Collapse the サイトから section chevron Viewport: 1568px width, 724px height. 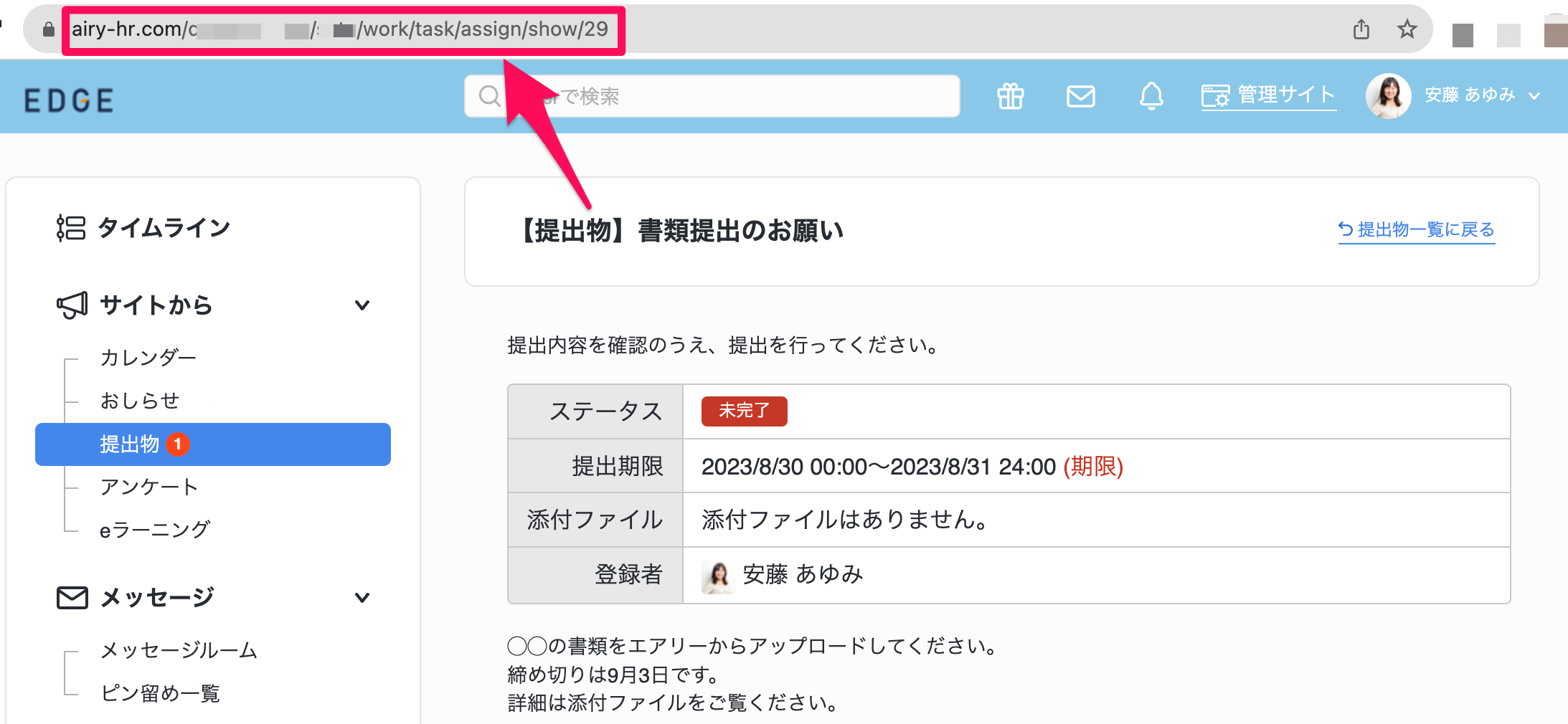click(x=362, y=305)
